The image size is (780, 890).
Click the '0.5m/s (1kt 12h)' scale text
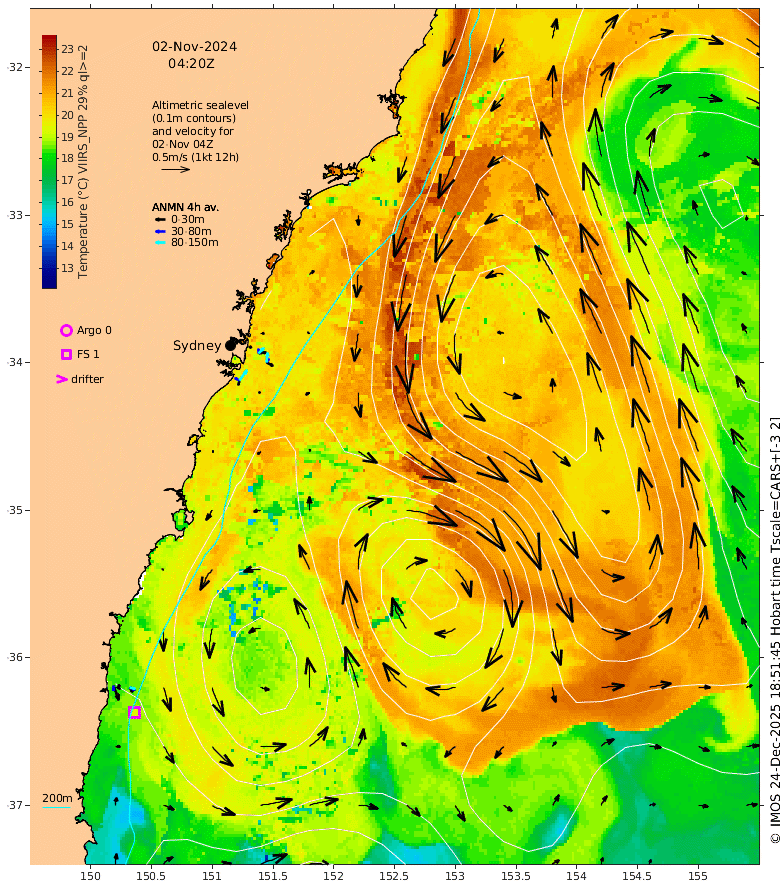click(x=196, y=157)
